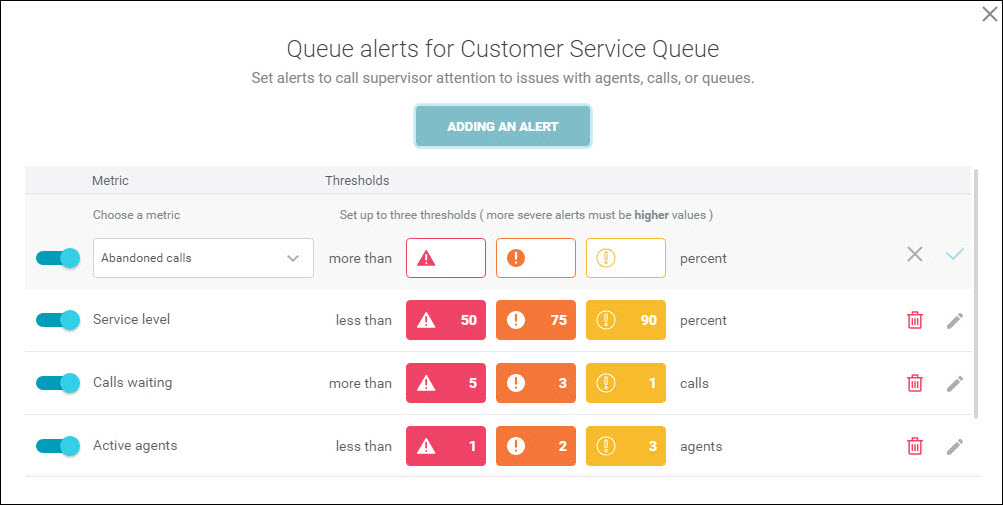This screenshot has height=505, width=1003.
Task: Edit the Calls waiting alert
Action: pyautogui.click(x=954, y=383)
